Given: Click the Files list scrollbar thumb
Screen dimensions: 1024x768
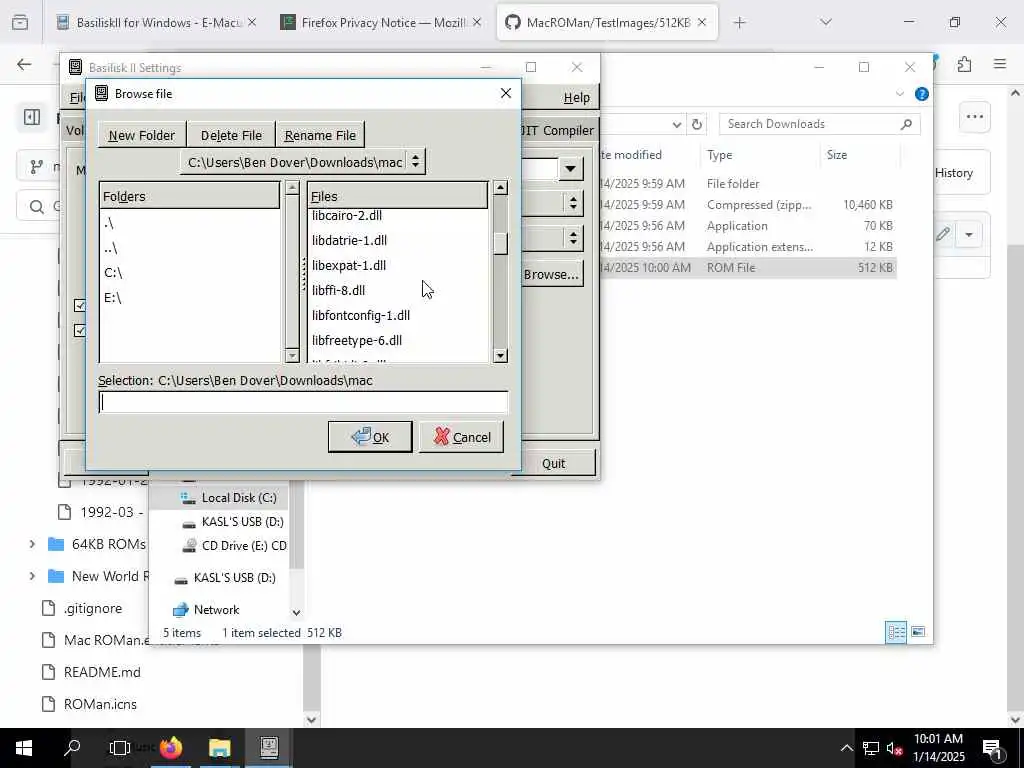Looking at the screenshot, I should 500,244.
